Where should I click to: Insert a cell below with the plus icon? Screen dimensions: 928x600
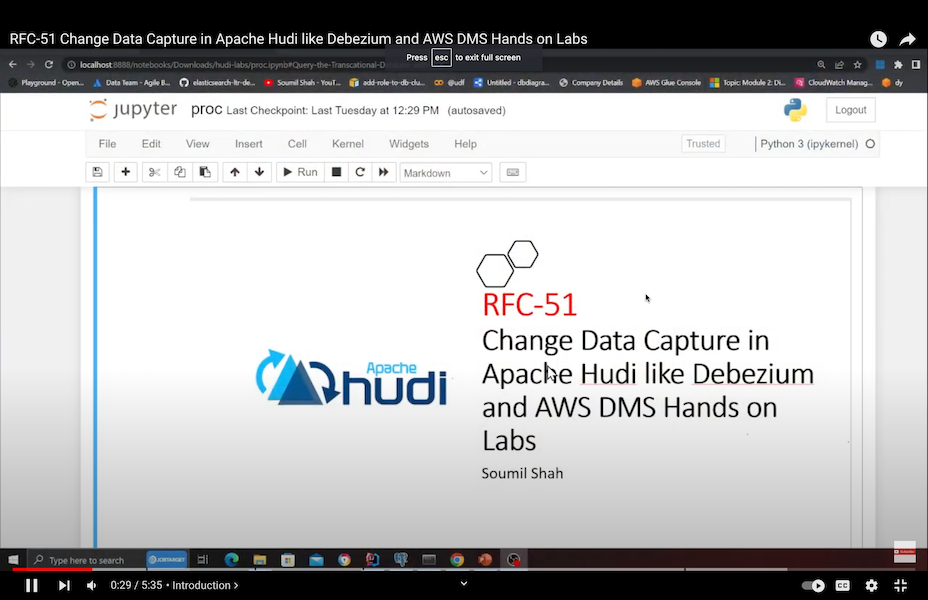tap(125, 172)
